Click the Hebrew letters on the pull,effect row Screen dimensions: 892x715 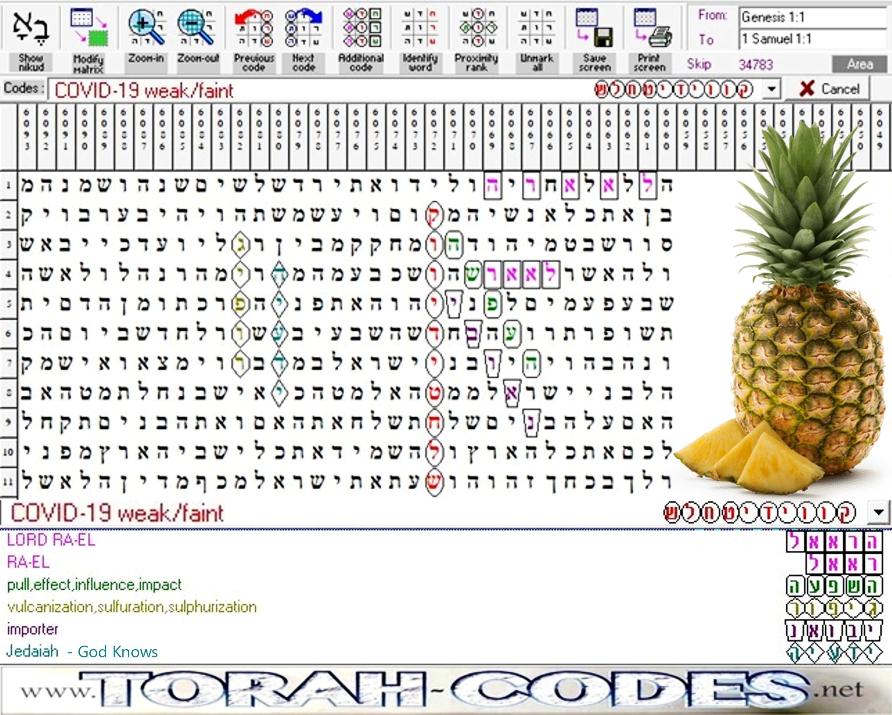834,586
